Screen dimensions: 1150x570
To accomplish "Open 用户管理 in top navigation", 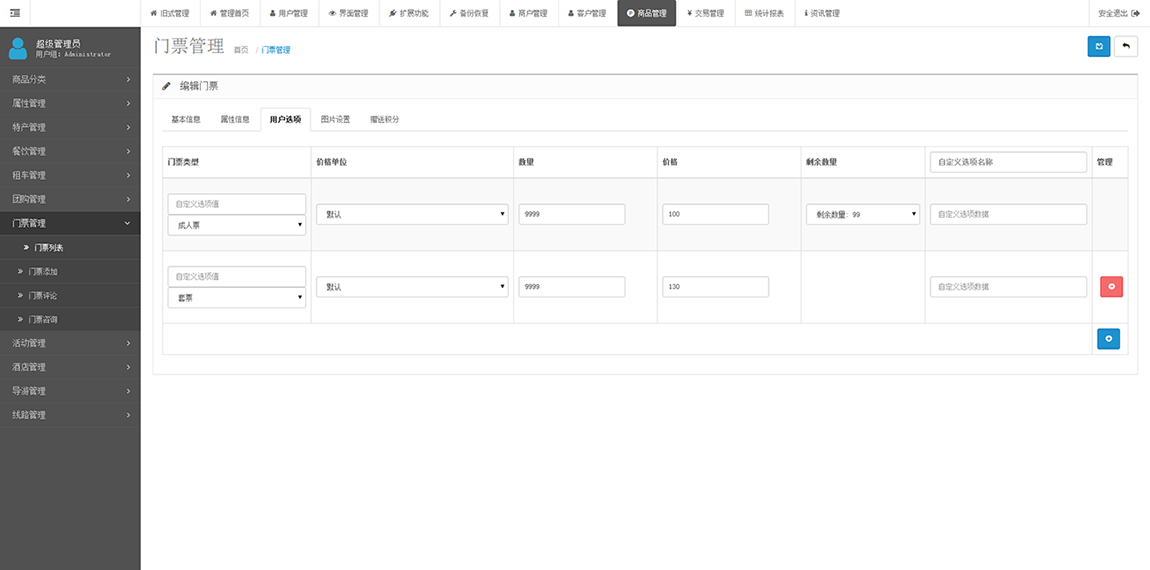I will [x=289, y=13].
